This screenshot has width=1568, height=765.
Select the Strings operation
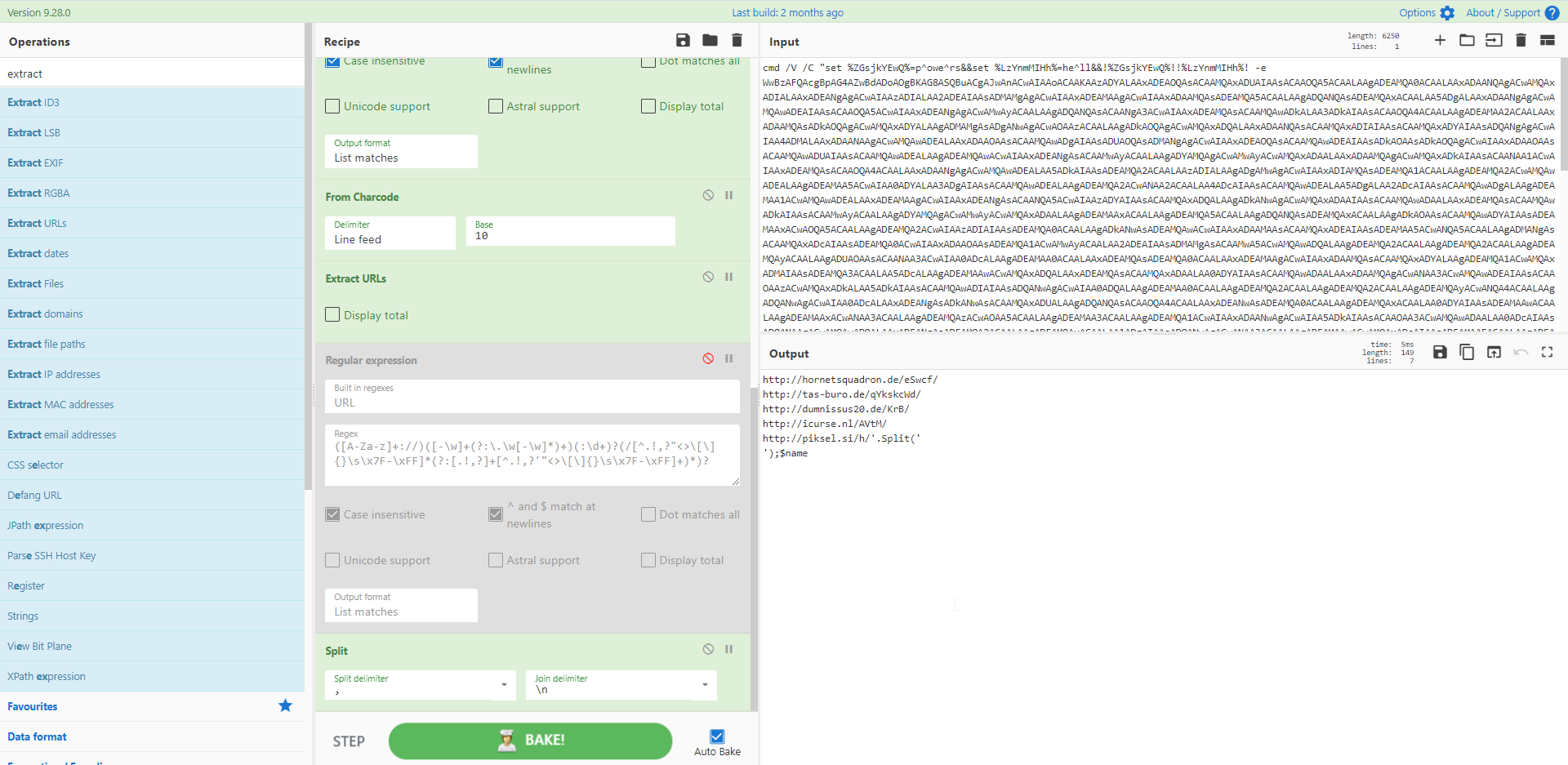[152, 616]
